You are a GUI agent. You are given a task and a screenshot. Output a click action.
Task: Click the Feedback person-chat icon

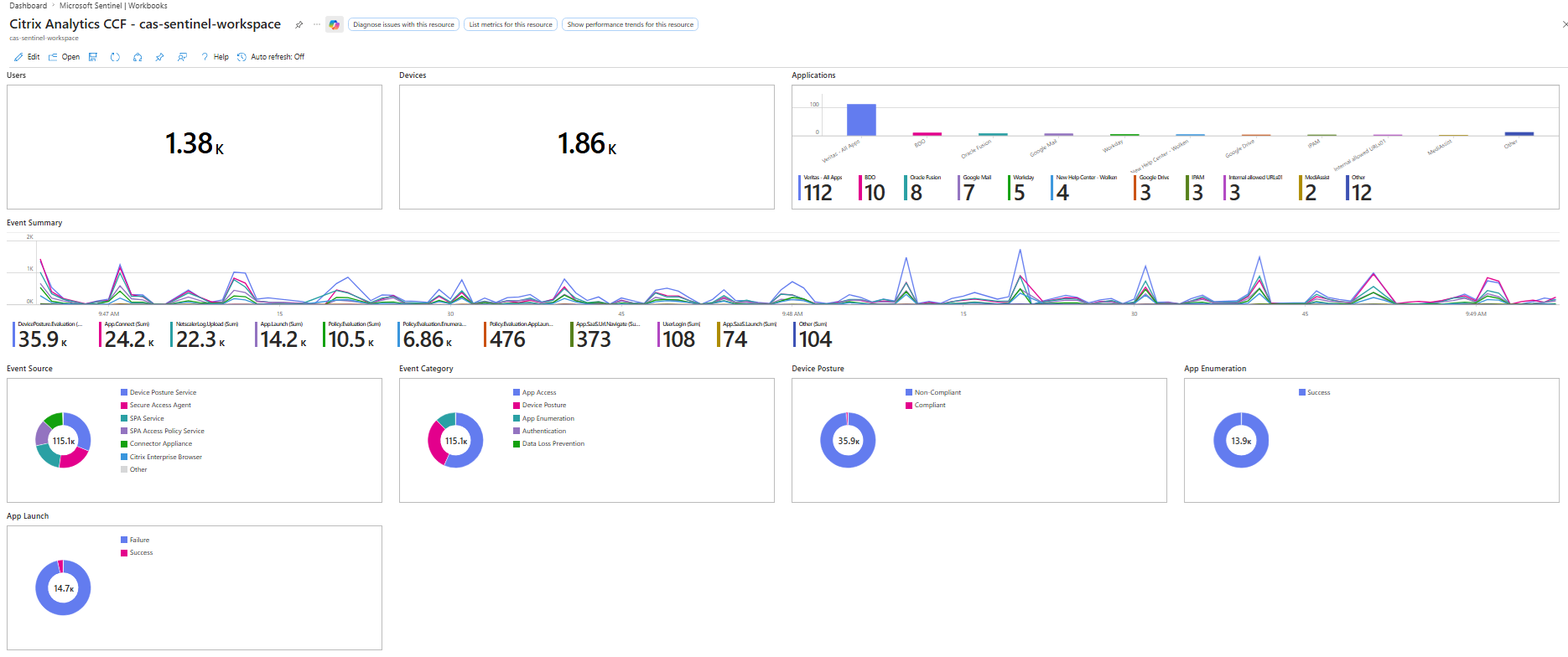click(182, 57)
